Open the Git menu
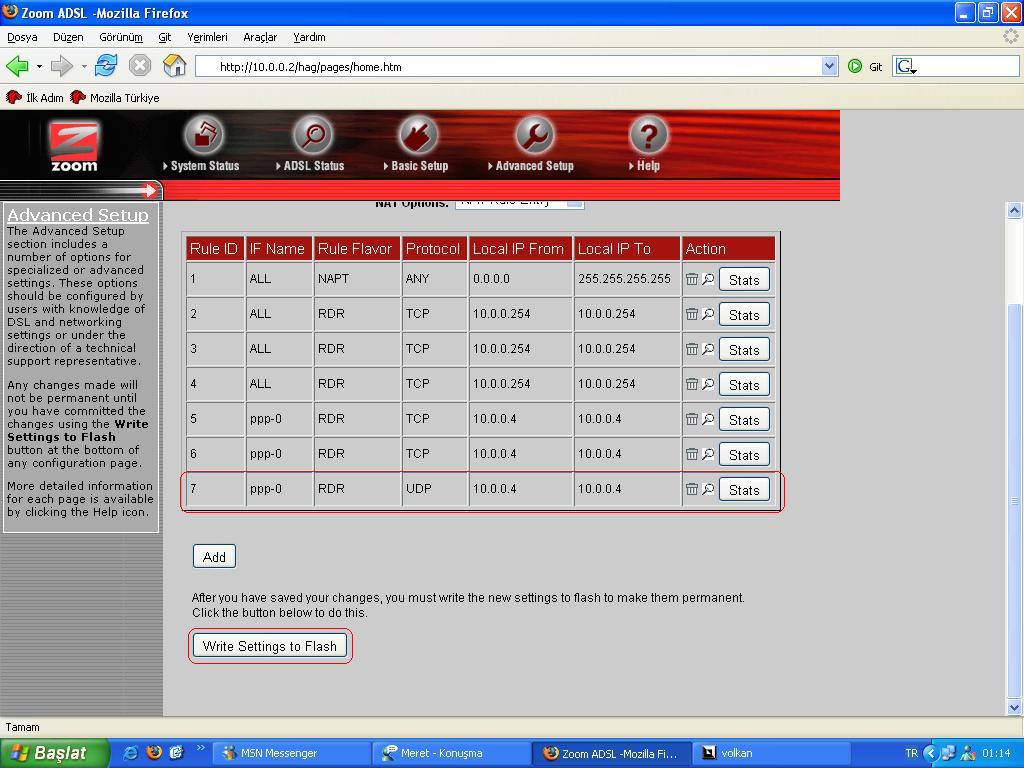This screenshot has width=1024, height=768. (165, 37)
